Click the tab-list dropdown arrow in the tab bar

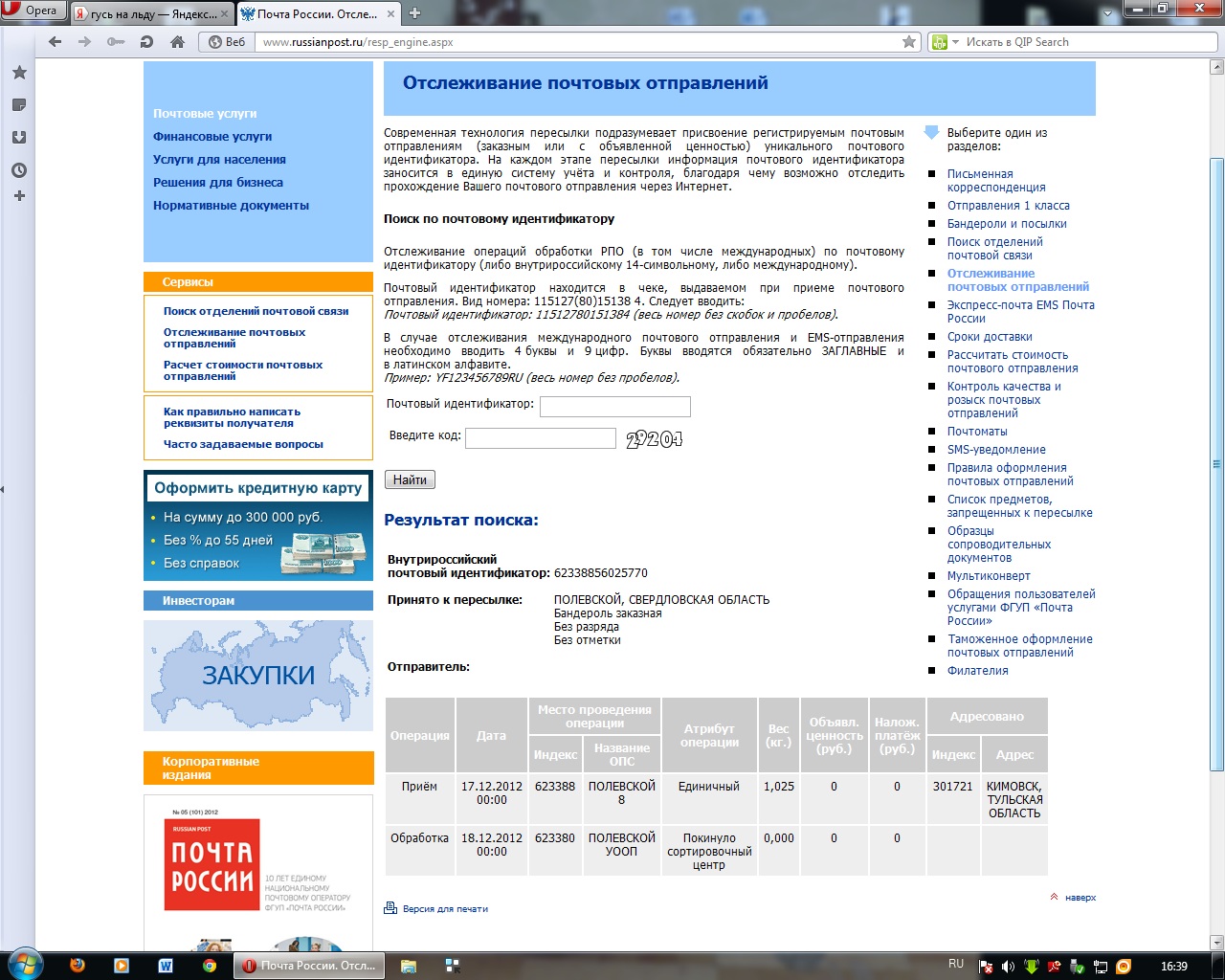1108,14
